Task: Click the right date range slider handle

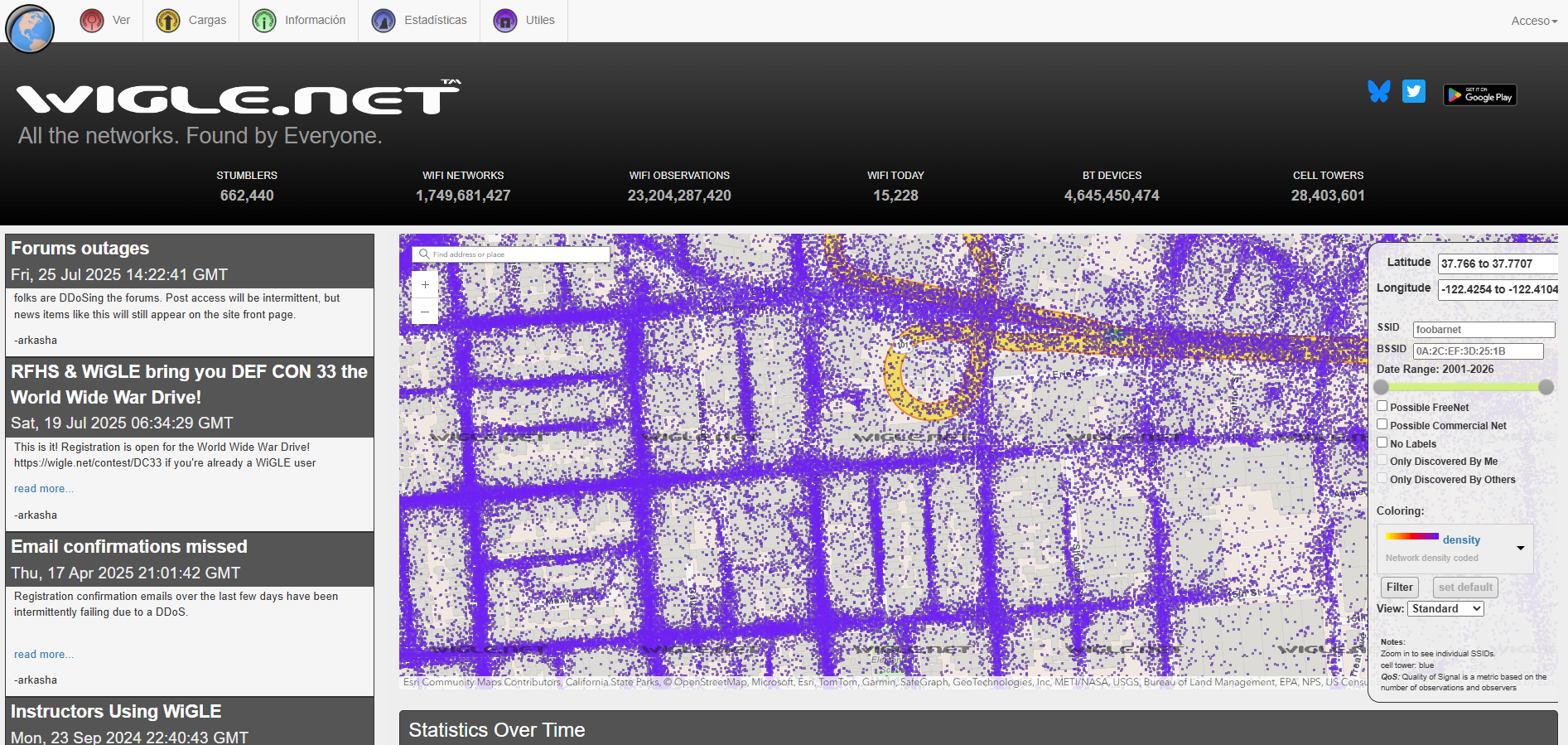Action: [1546, 387]
